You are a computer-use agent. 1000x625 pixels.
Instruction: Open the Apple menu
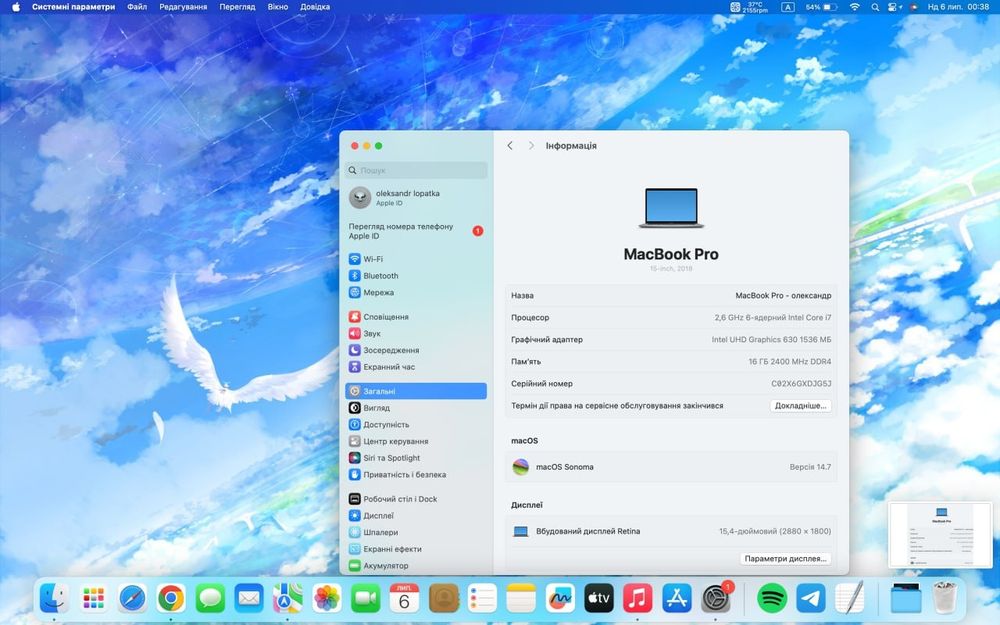click(16, 7)
